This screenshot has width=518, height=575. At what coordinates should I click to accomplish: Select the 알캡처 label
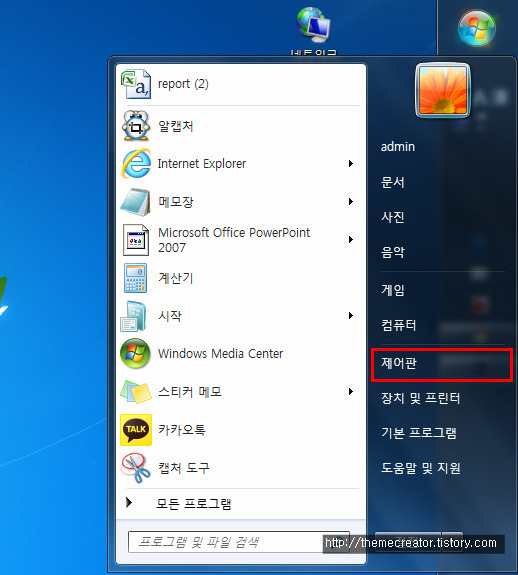[176, 126]
